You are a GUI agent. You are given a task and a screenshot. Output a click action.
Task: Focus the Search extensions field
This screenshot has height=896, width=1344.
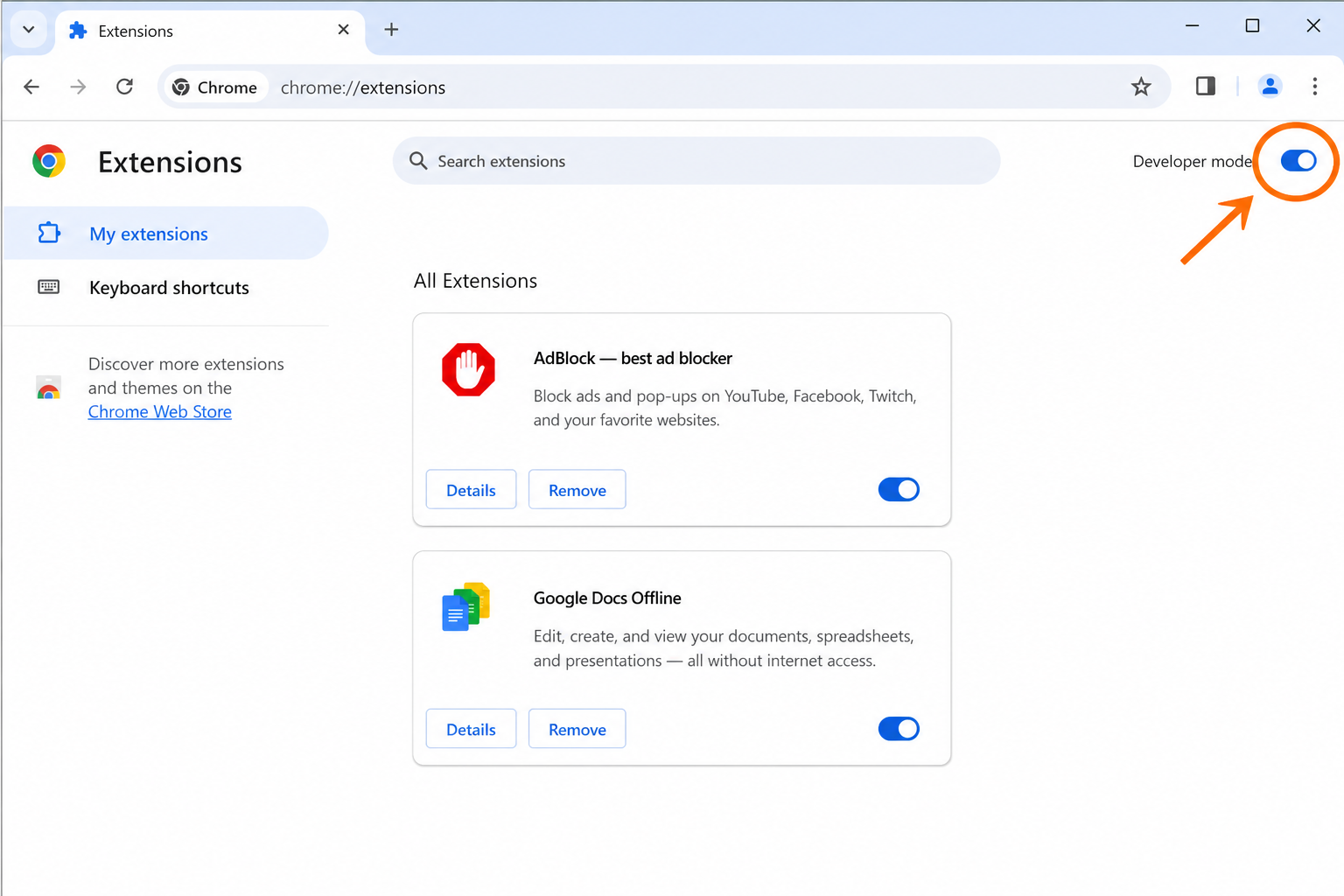tap(696, 161)
